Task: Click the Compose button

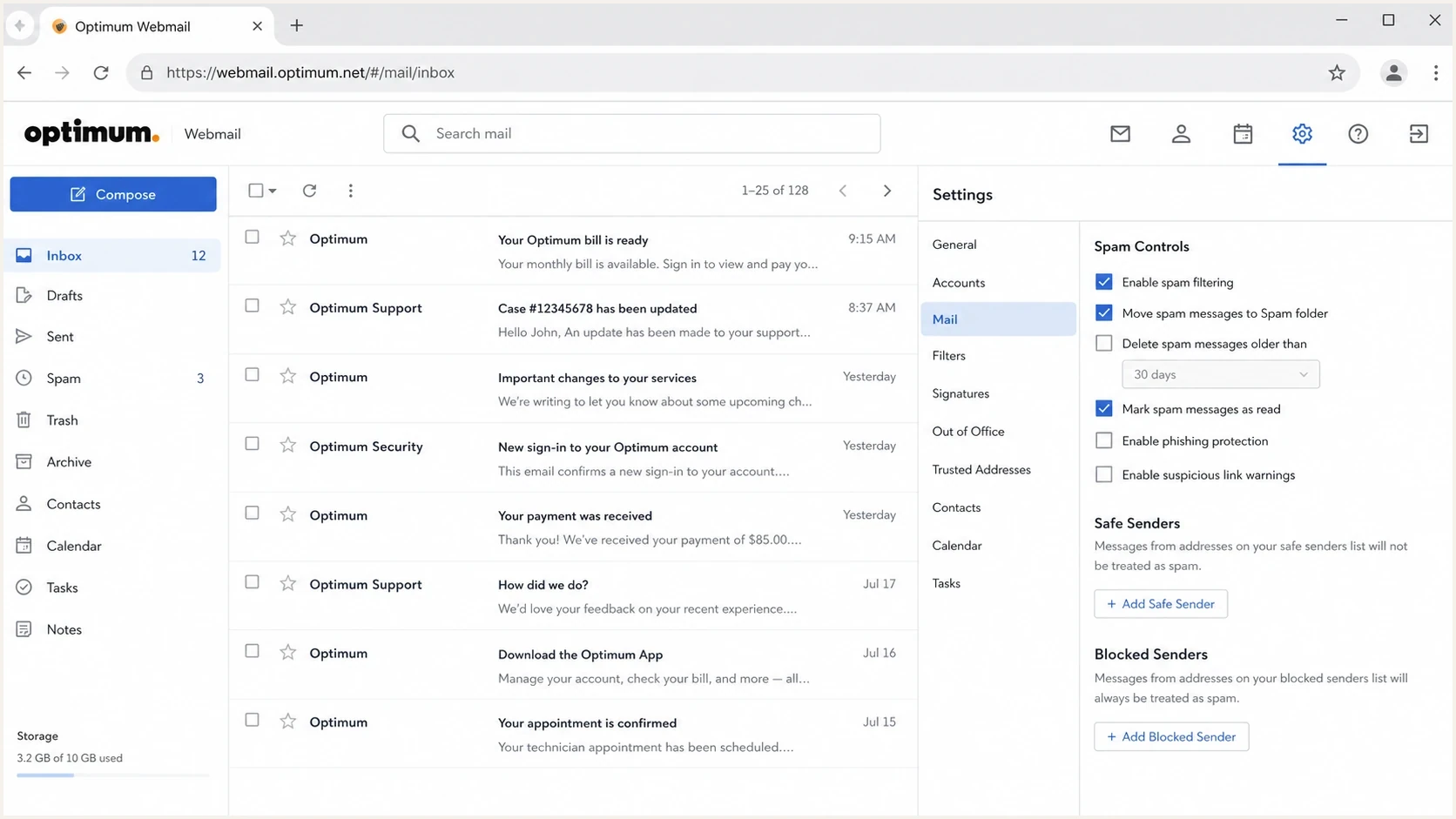Action: 113,194
